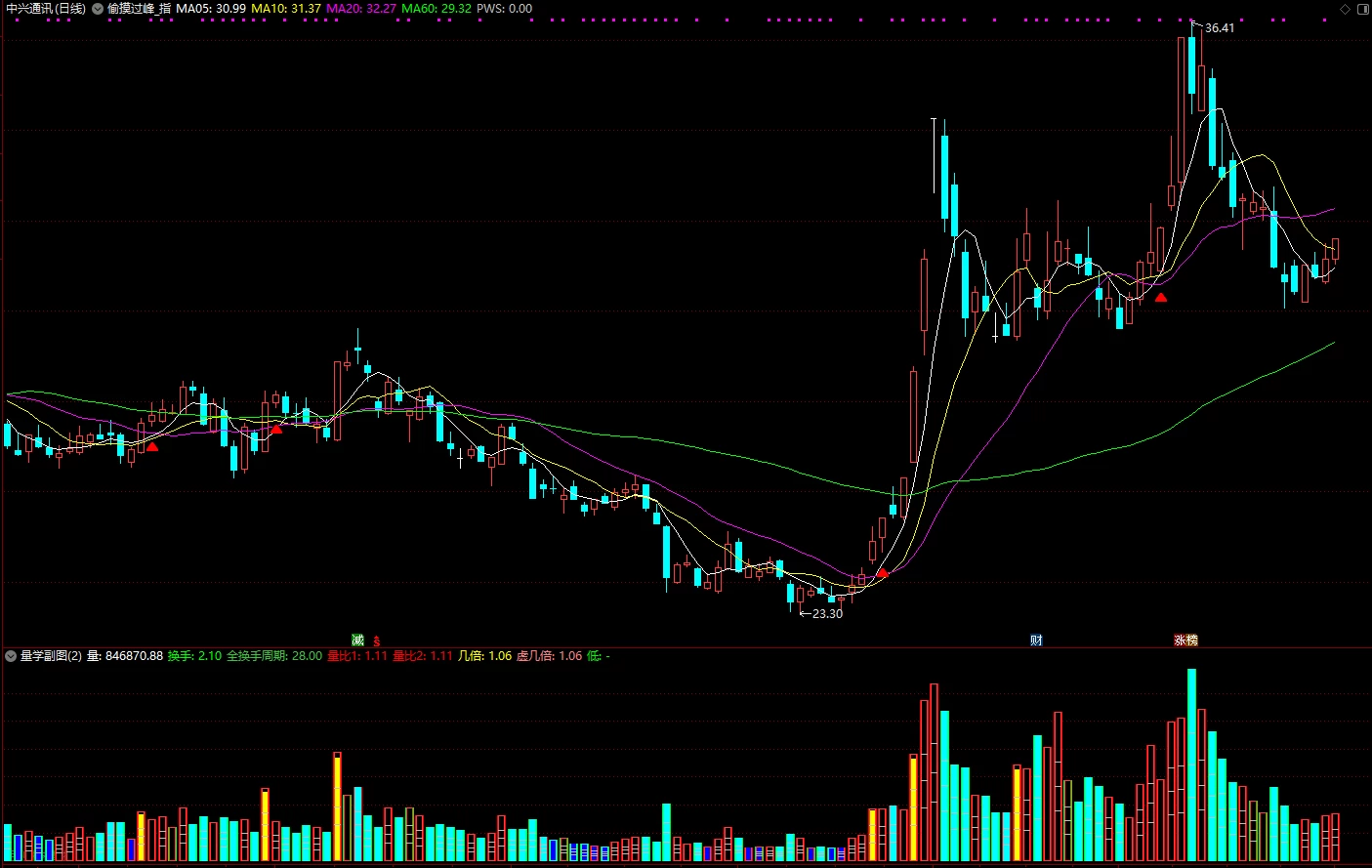Image resolution: width=1372 pixels, height=868 pixels.
Task: Open the indicator dropdown beside 中兴通讯(日线)
Action: [x=98, y=9]
